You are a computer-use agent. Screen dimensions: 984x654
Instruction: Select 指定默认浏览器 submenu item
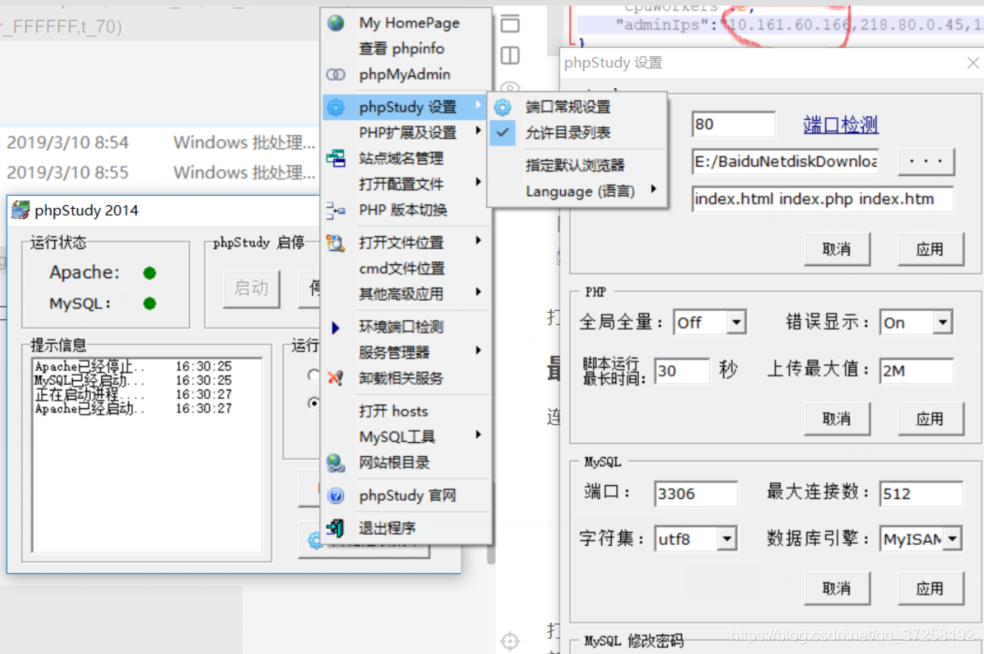click(576, 165)
